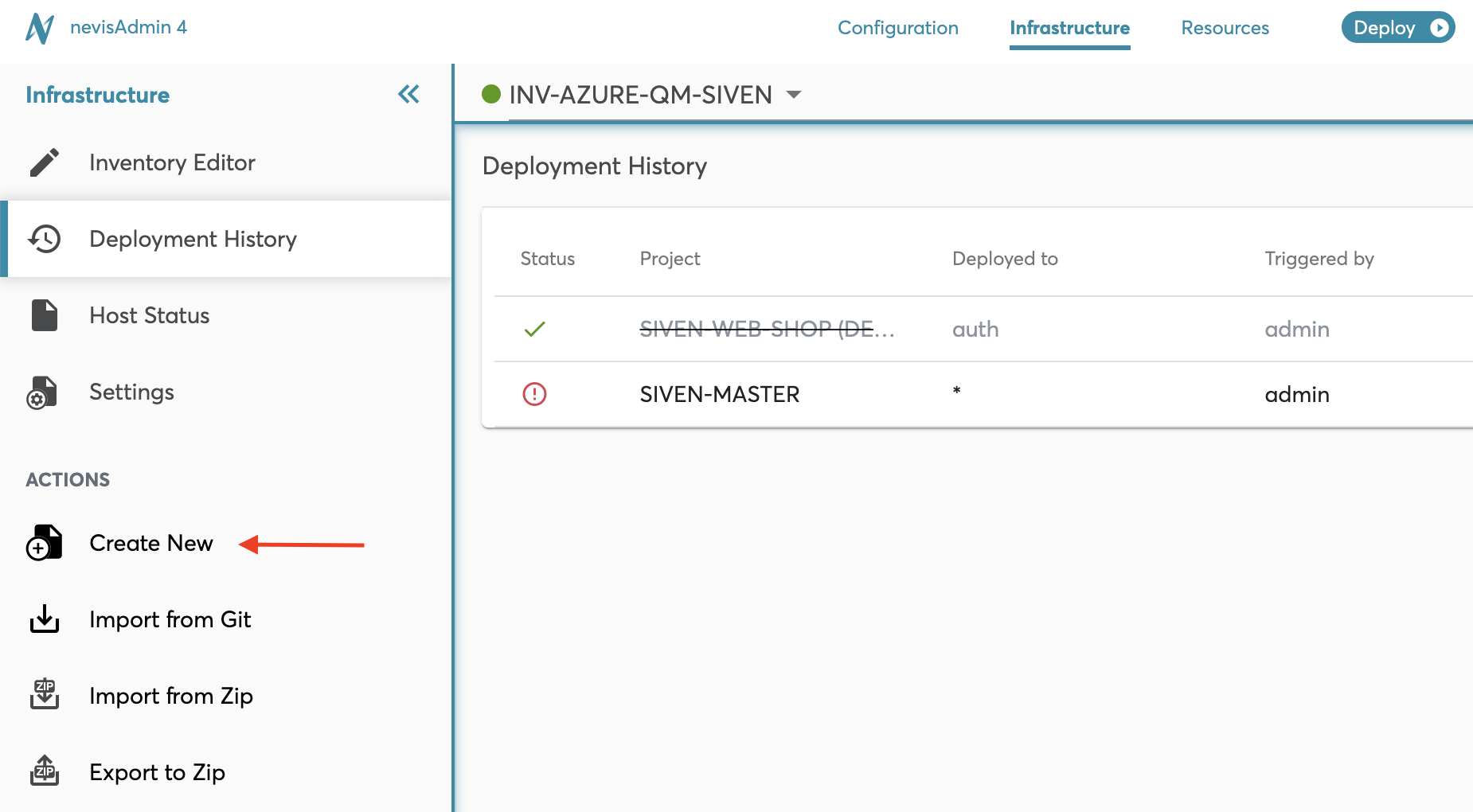
Task: Open the INV-AZURE-QM-SIVEN inventory dropdown
Action: (793, 95)
